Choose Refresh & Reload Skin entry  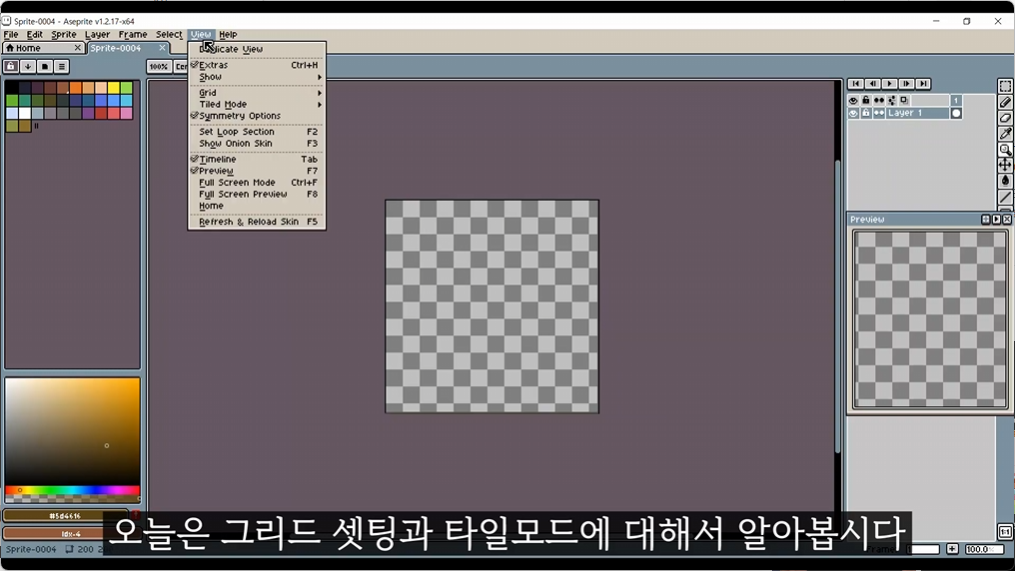click(x=256, y=221)
